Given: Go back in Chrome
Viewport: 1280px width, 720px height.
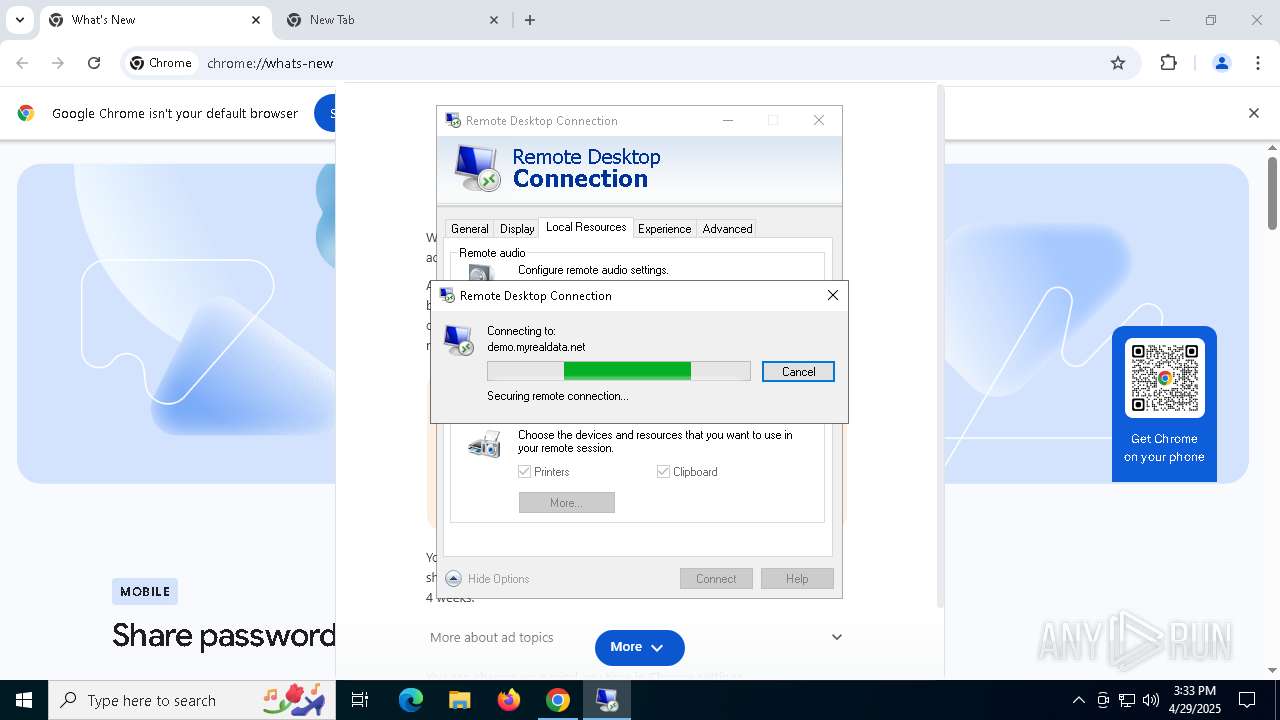Looking at the screenshot, I should (x=22, y=63).
